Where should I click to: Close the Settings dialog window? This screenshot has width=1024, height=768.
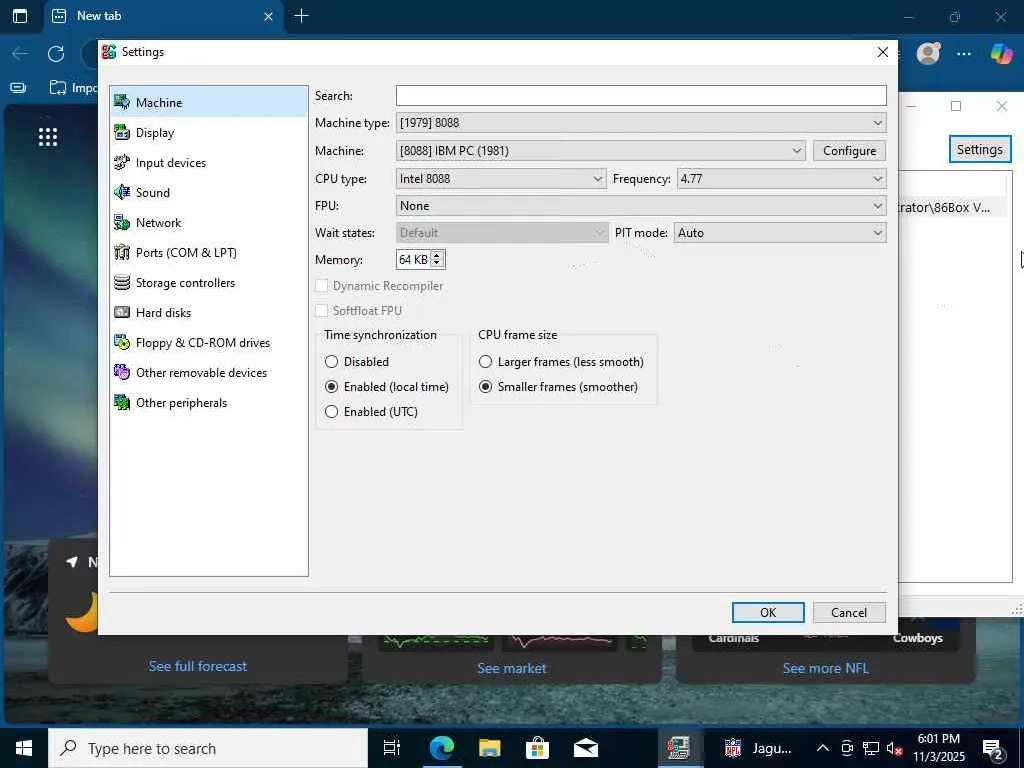pyautogui.click(x=882, y=52)
